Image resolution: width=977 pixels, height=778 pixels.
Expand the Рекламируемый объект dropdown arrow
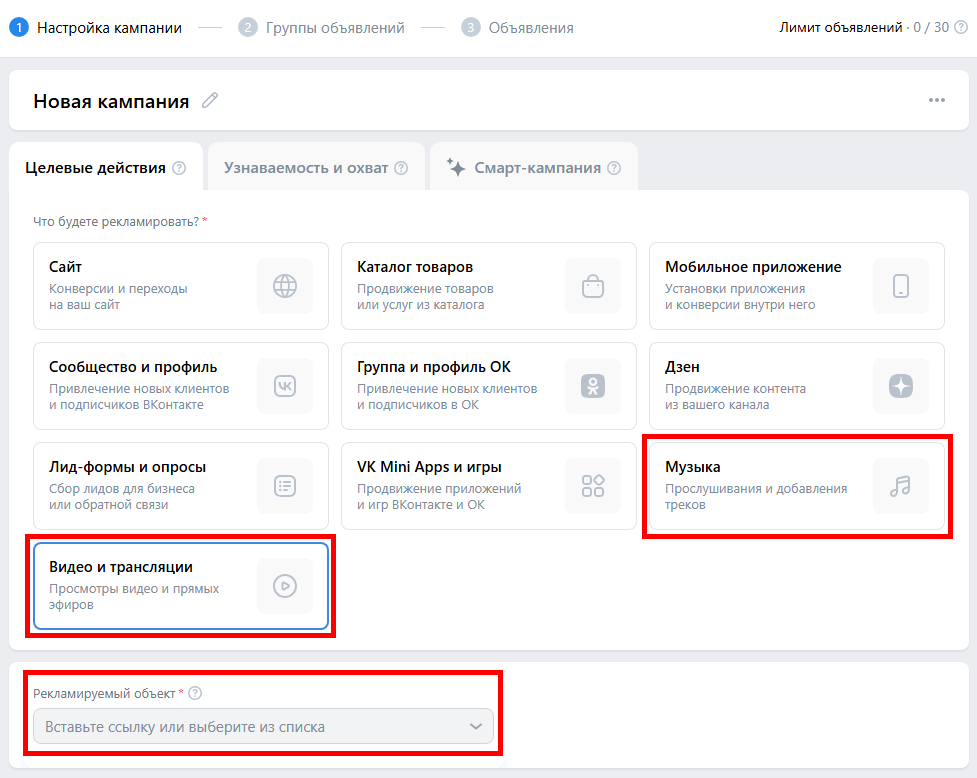(x=476, y=726)
